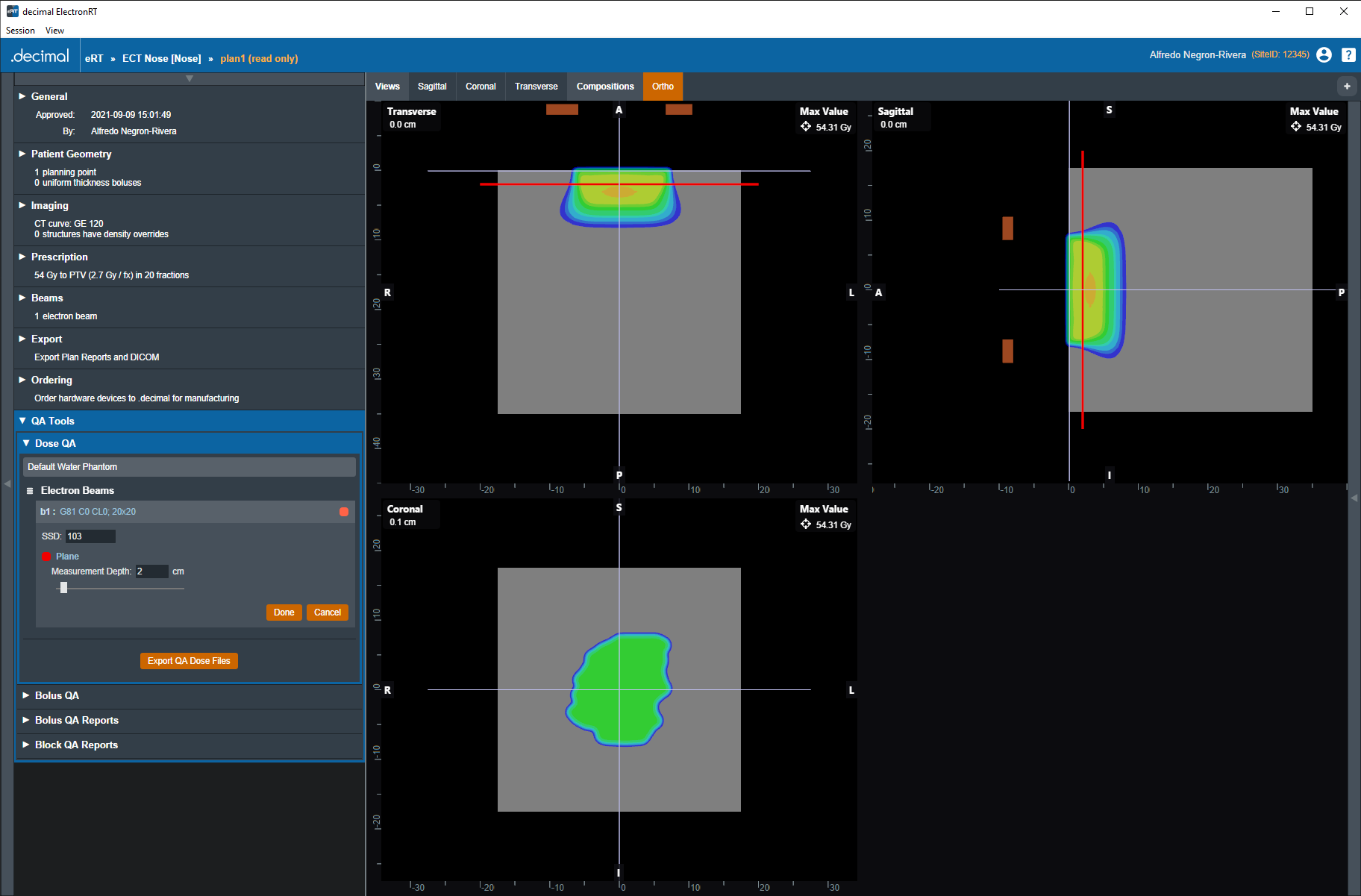
Task: Click Transverse view max value crosshair icon
Action: pos(806,127)
